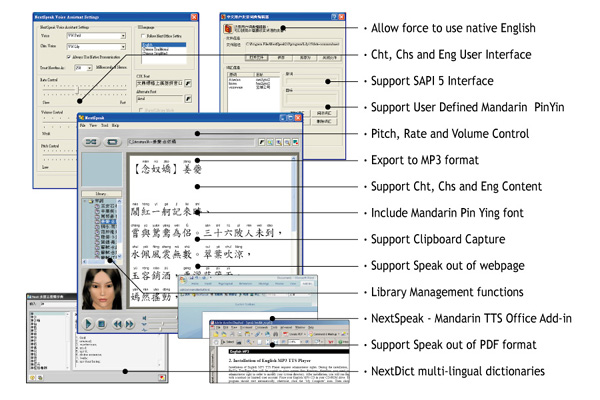Click the file path field in NextSpeak toolbar
This screenshot has height=400, width=600.
click(x=191, y=142)
